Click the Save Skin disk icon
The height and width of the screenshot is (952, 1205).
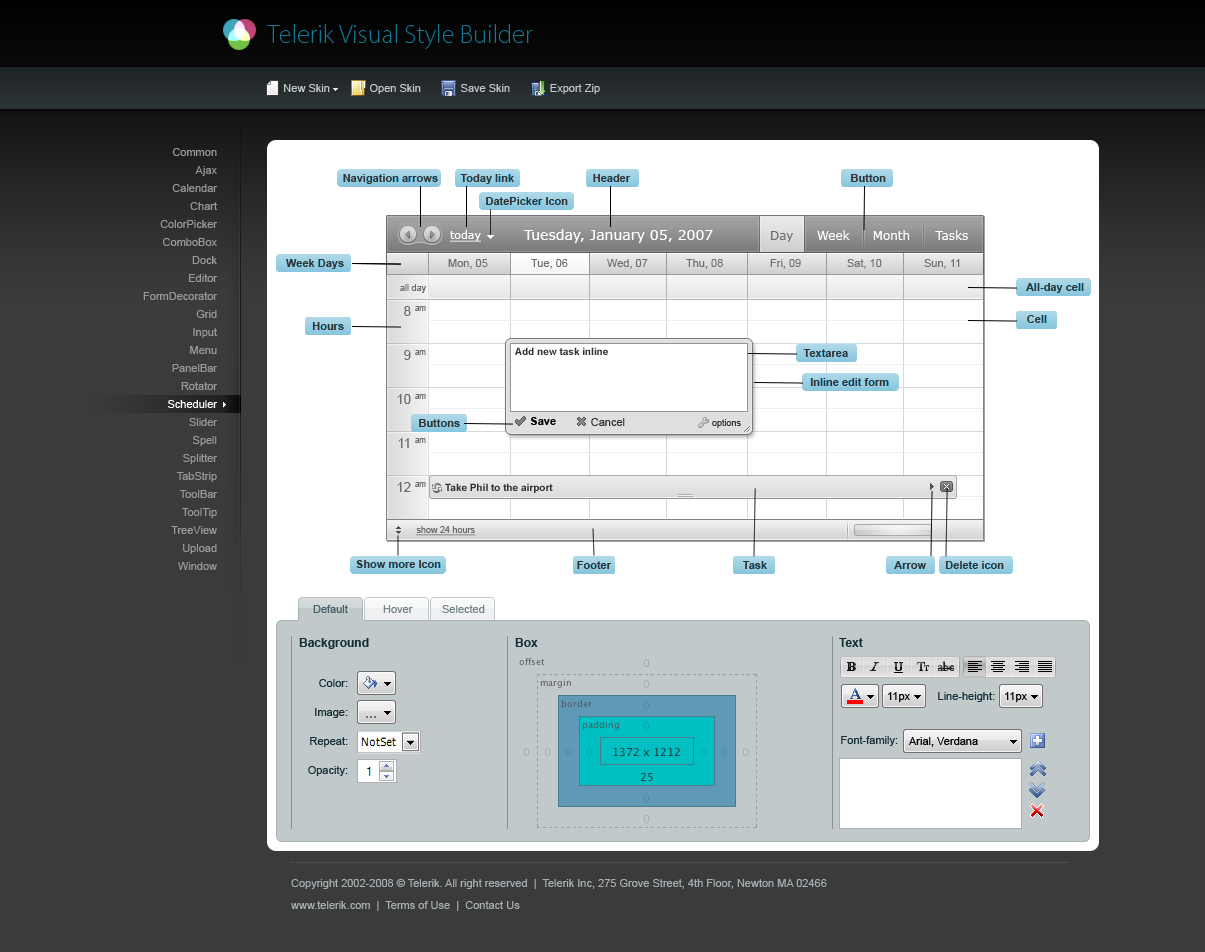coord(448,88)
